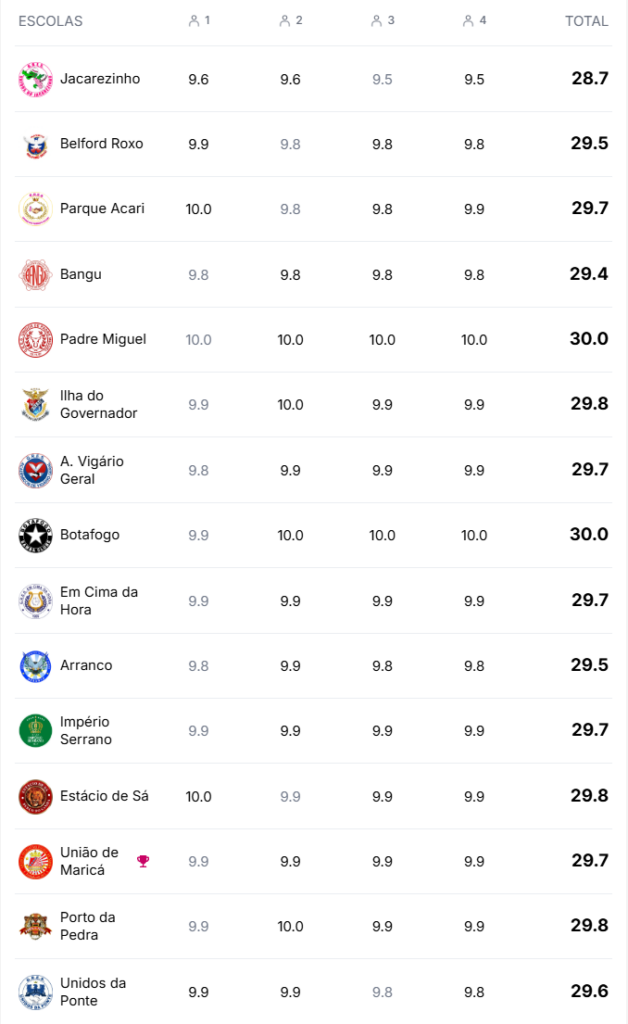The width and height of the screenshot is (628, 1024).
Task: Click the Império Serrano green crown logo
Action: 35,731
